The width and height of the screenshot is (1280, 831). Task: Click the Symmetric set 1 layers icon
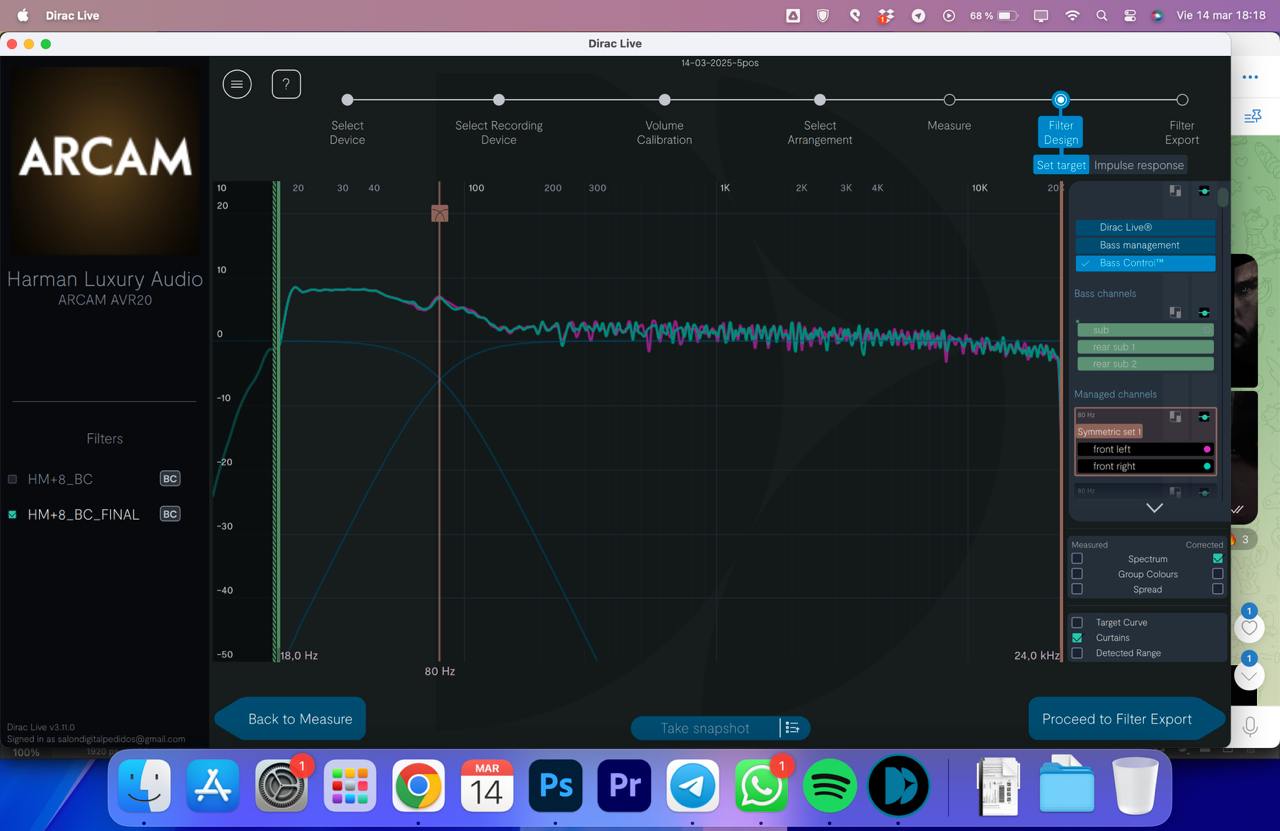pyautogui.click(x=1176, y=417)
